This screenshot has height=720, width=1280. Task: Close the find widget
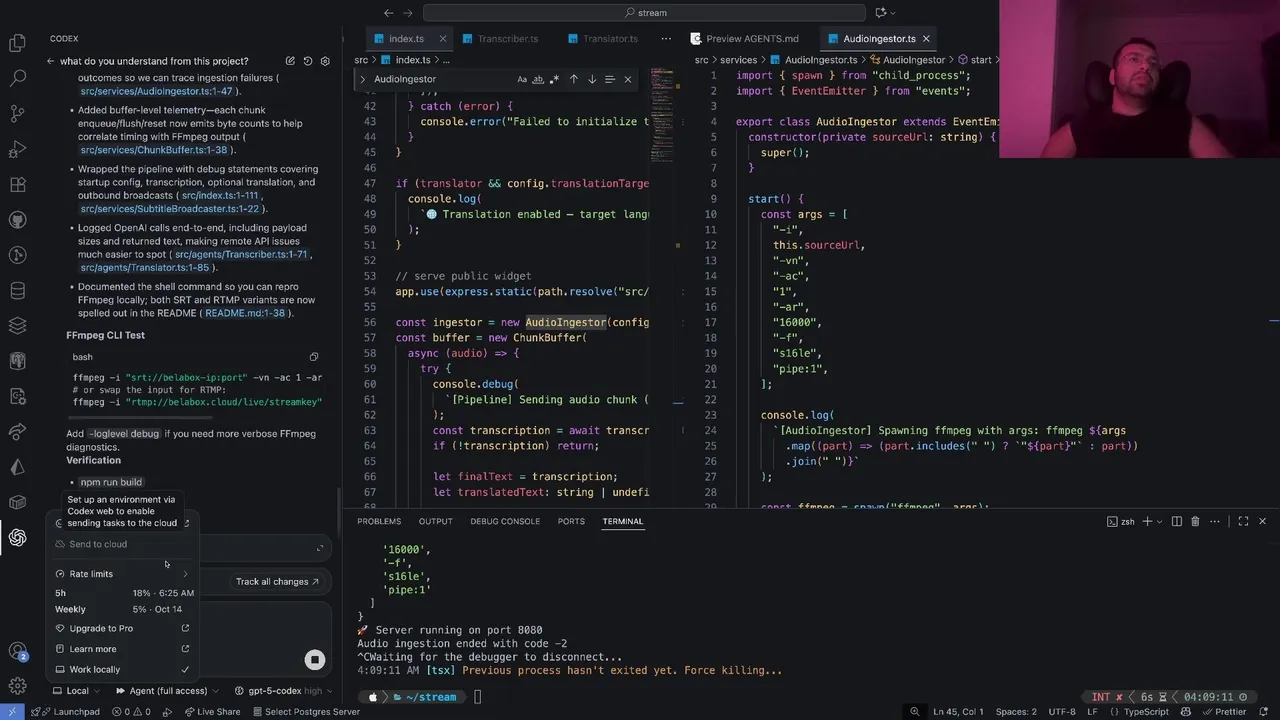pyautogui.click(x=628, y=79)
